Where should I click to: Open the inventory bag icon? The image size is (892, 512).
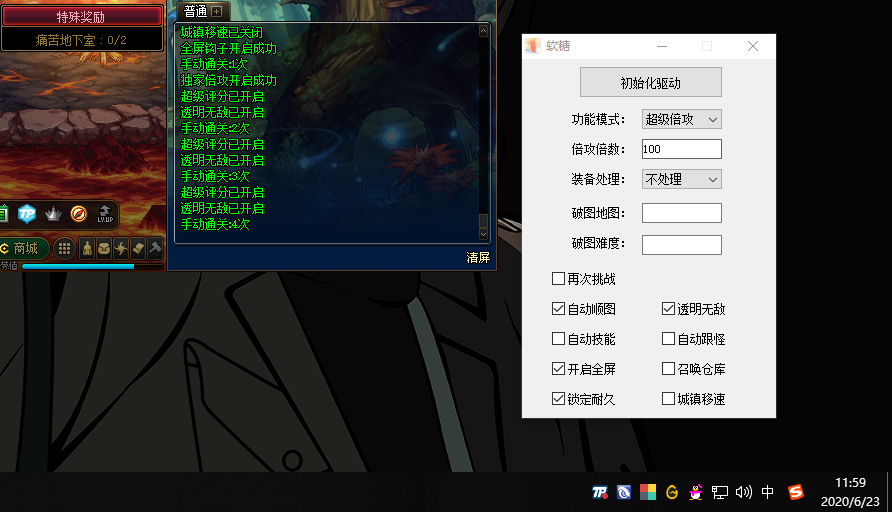pos(104,249)
